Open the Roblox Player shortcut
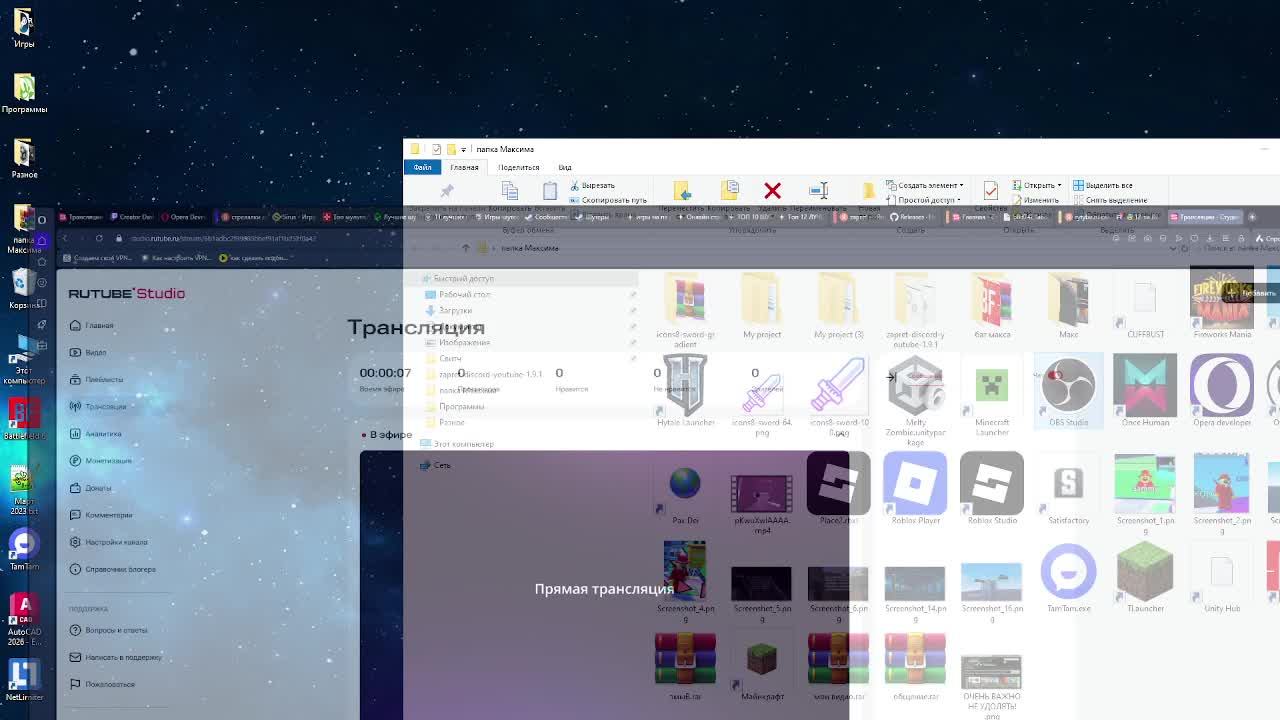1280x720 pixels. point(915,487)
